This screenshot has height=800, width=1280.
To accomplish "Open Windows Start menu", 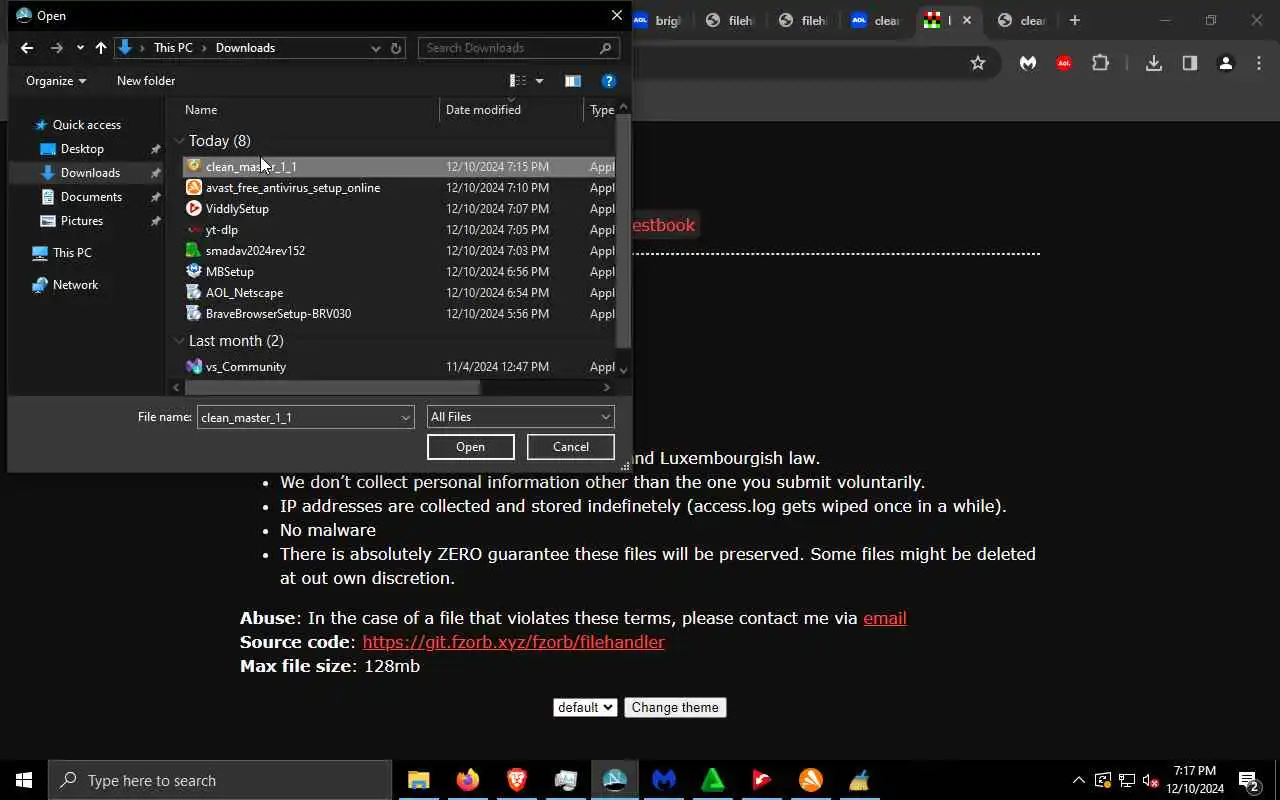I will point(24,780).
